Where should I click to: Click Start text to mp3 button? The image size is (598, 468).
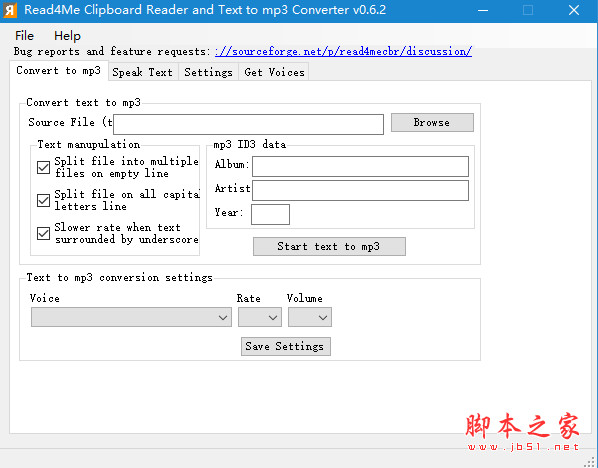click(x=329, y=246)
